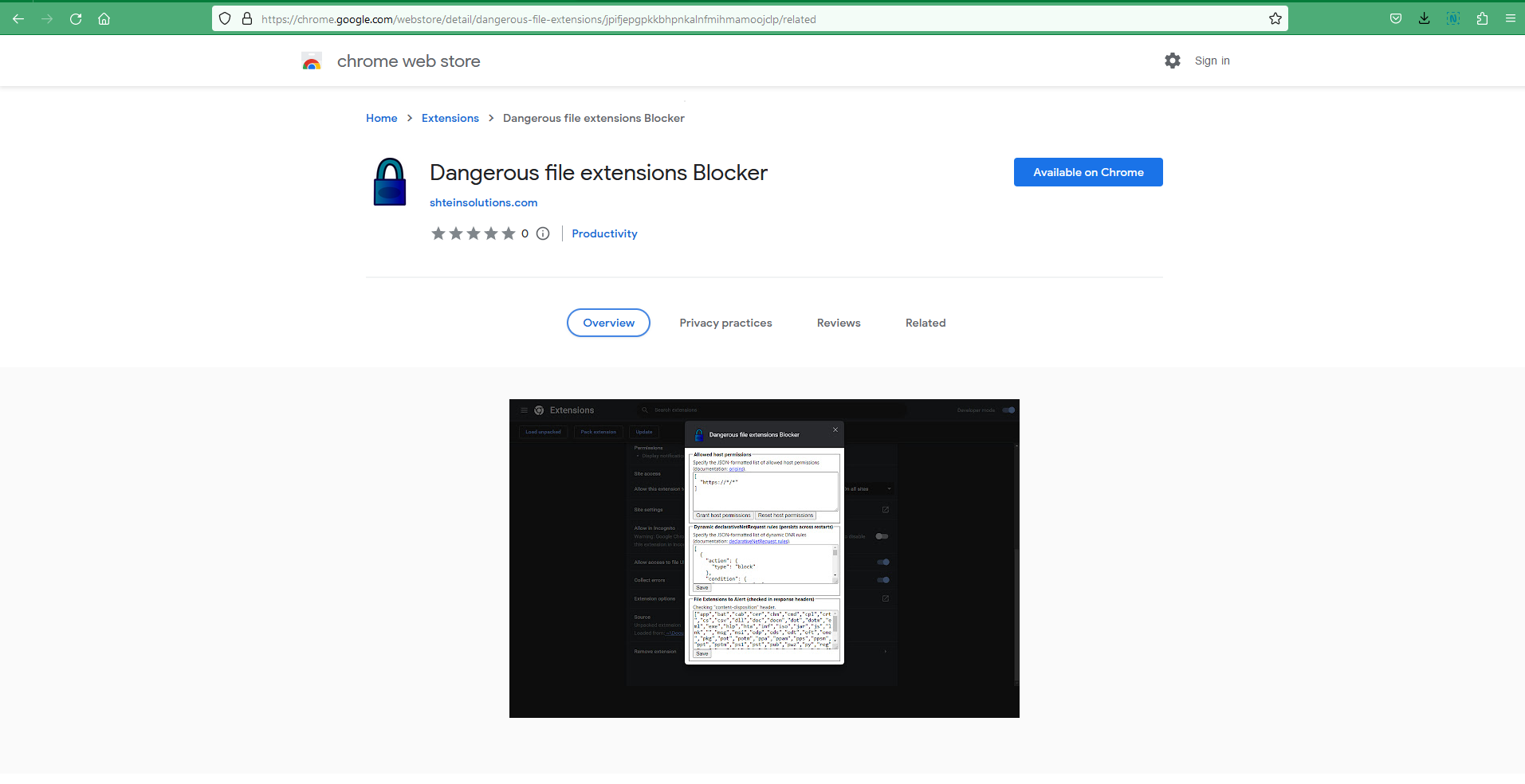Switch to the Overview tab
1525x784 pixels.
[608, 323]
